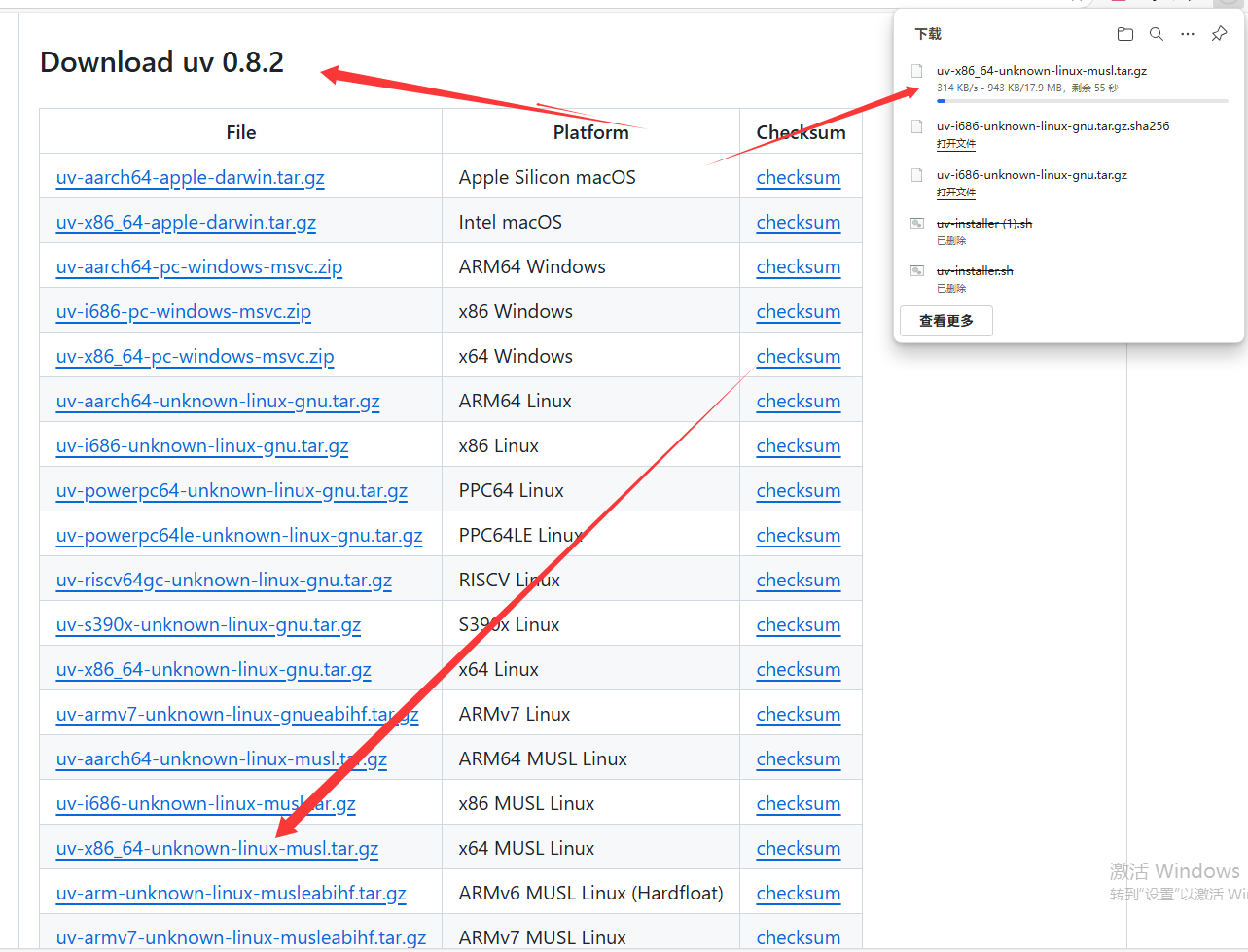Open checksum link for x64 Linux row
Viewport: 1248px width, 952px height.
(798, 670)
